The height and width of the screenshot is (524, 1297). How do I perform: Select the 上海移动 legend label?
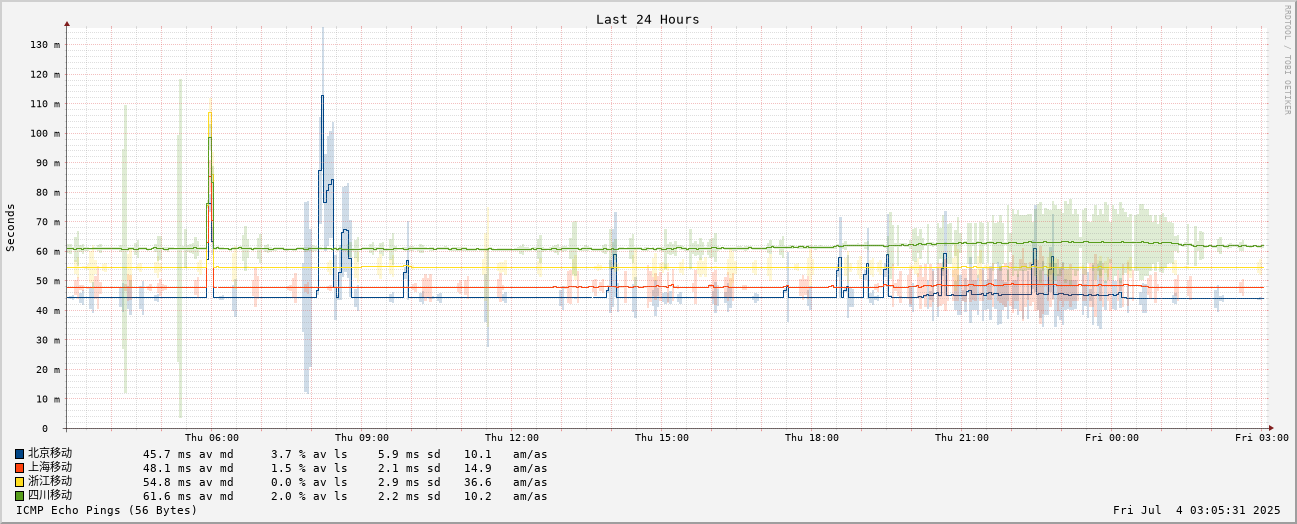point(50,467)
